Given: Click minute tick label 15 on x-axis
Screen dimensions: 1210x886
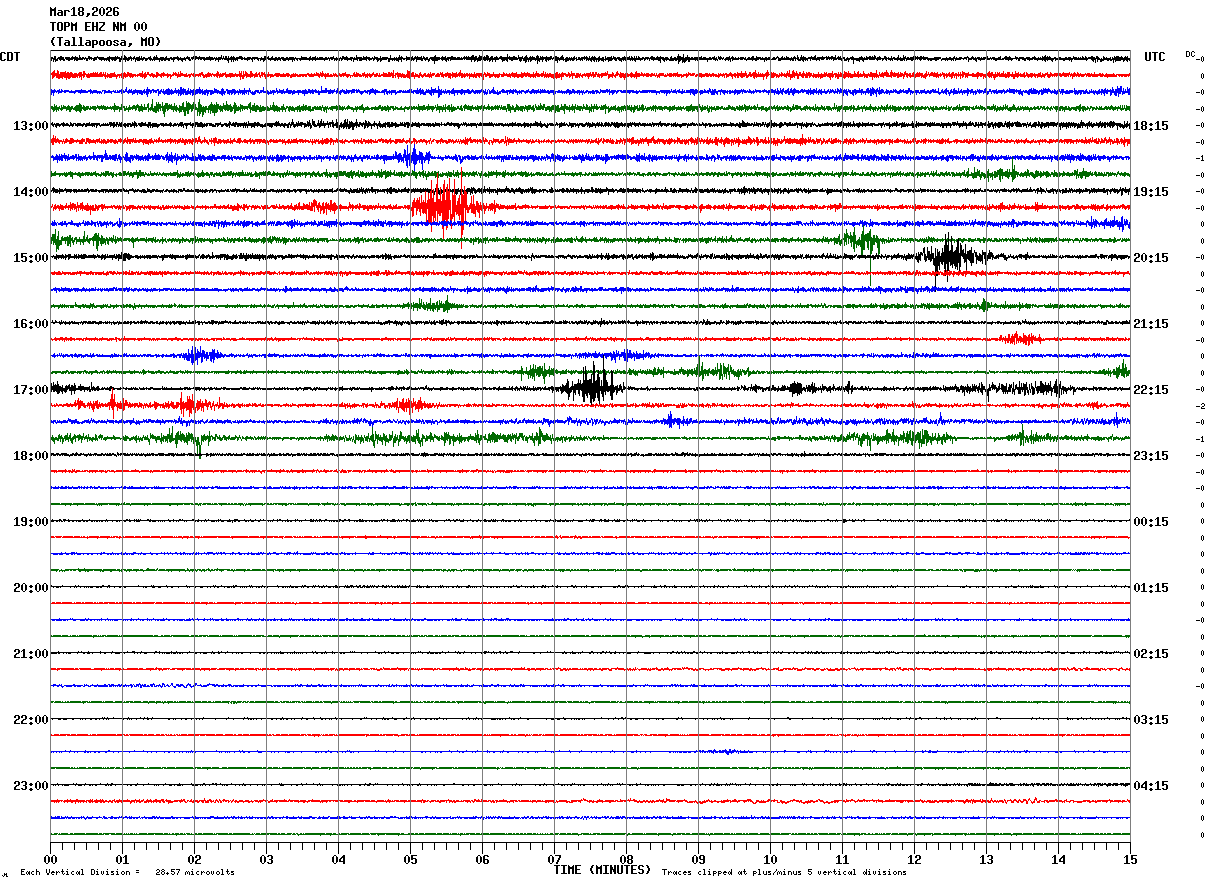Looking at the screenshot, I should pos(1130,860).
